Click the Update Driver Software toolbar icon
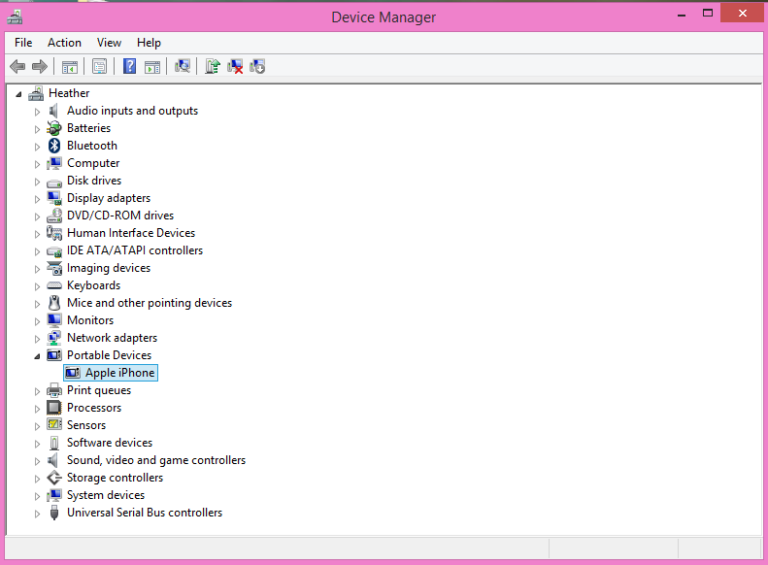 [x=212, y=67]
